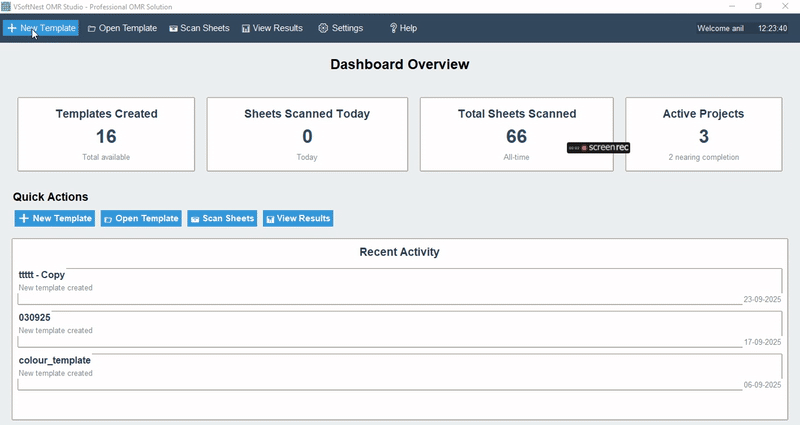Click the save icon beside View Results in the menu bar
The height and width of the screenshot is (425, 800).
pos(246,28)
